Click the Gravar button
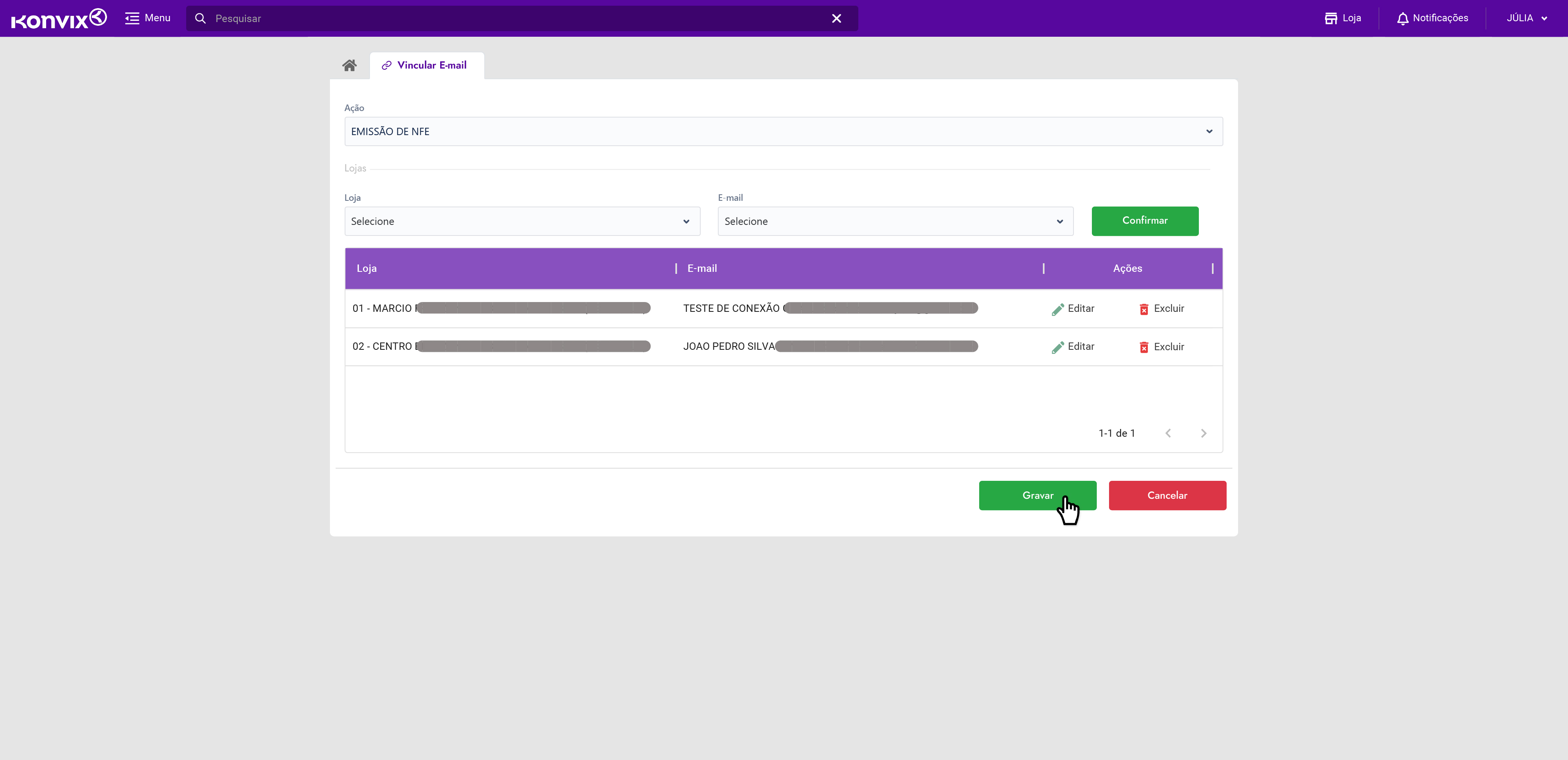Screen dimensions: 1568x760 (1037, 496)
